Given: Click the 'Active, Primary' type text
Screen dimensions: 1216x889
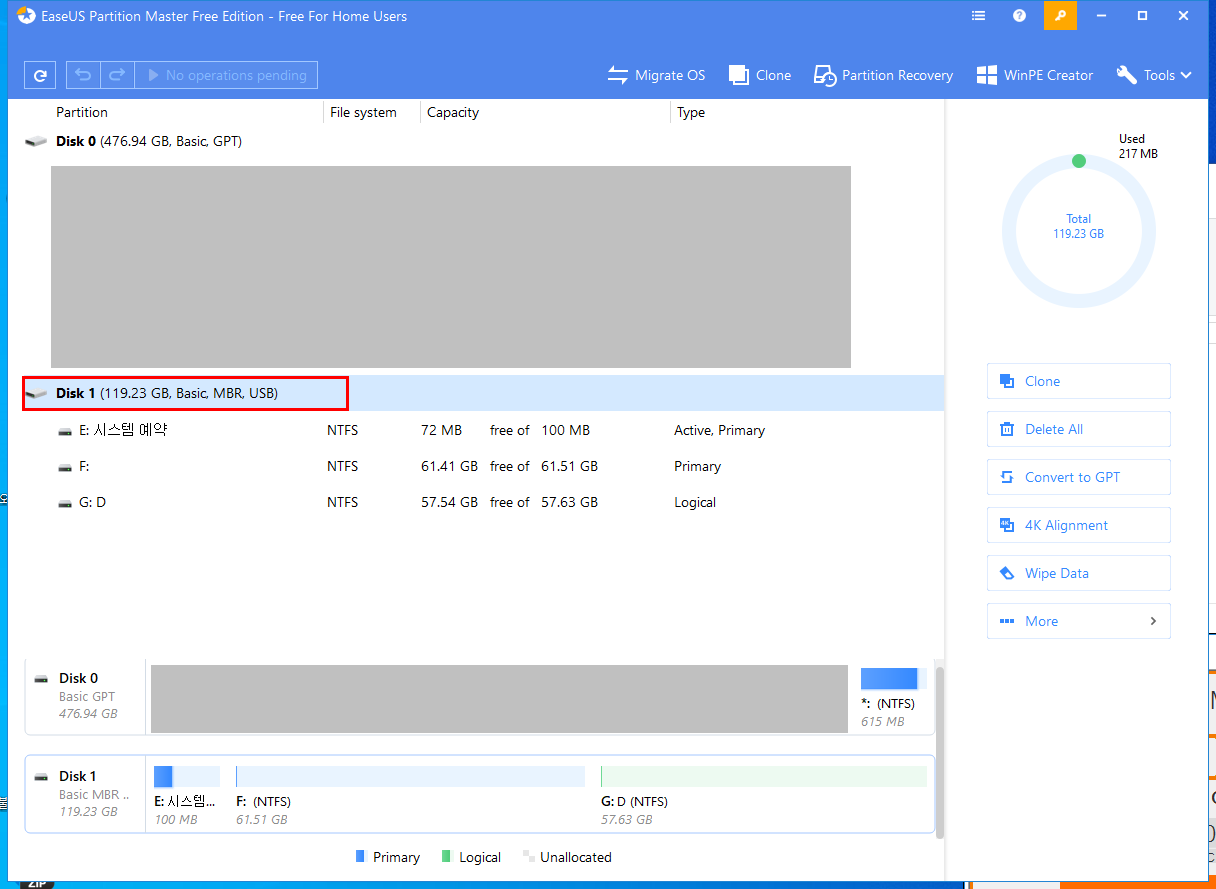Looking at the screenshot, I should tap(719, 430).
